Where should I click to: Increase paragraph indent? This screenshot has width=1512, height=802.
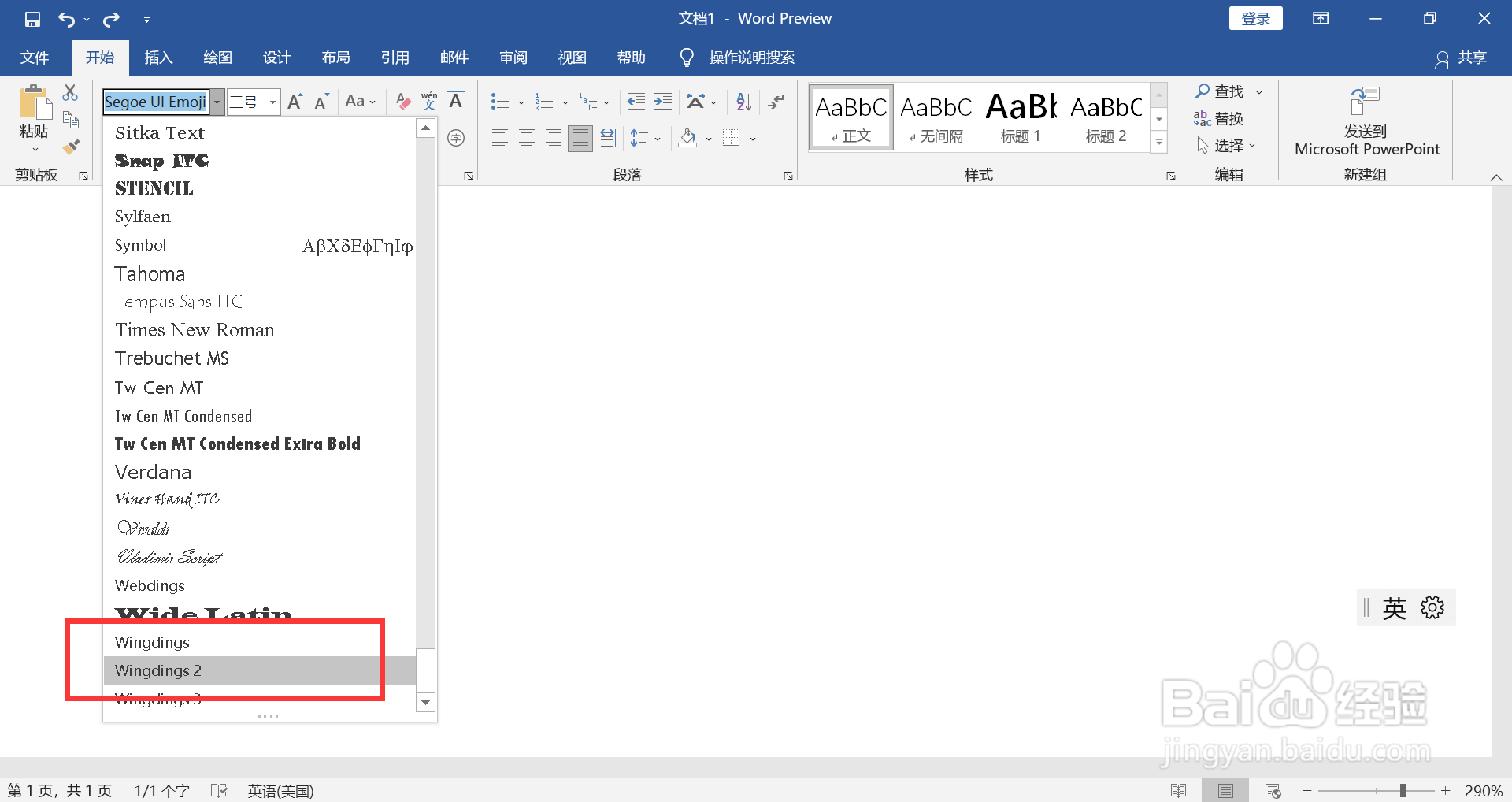tap(663, 102)
